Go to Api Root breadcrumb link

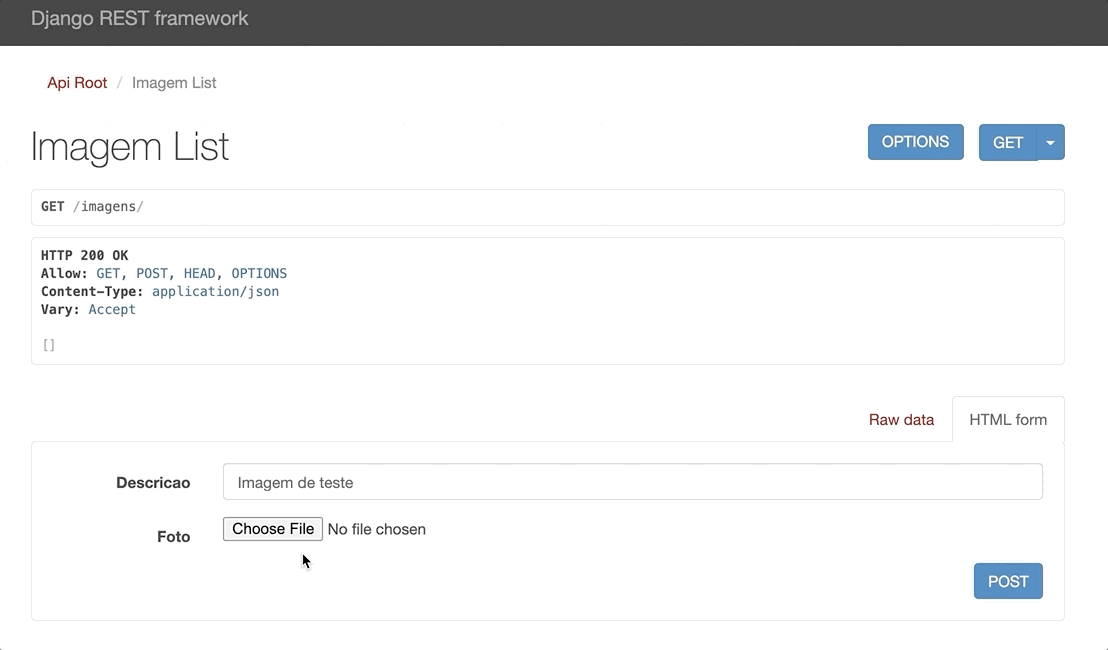[x=77, y=83]
